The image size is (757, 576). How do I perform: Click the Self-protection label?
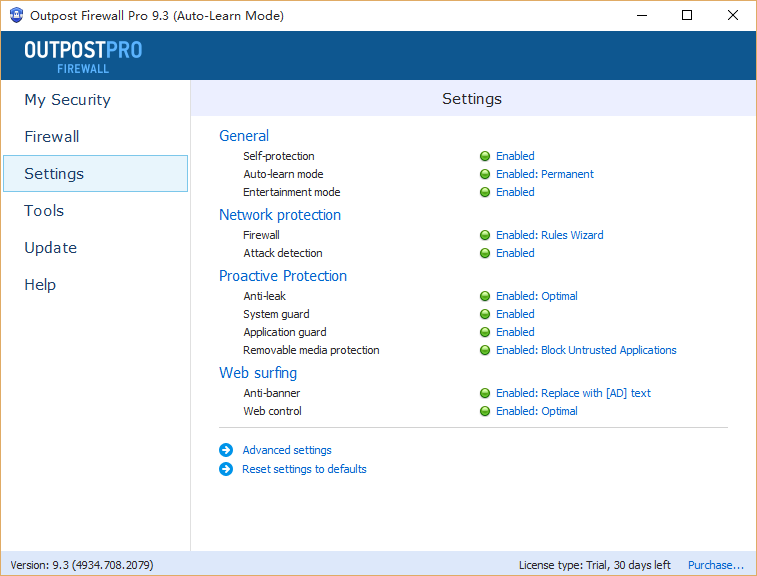coord(279,156)
